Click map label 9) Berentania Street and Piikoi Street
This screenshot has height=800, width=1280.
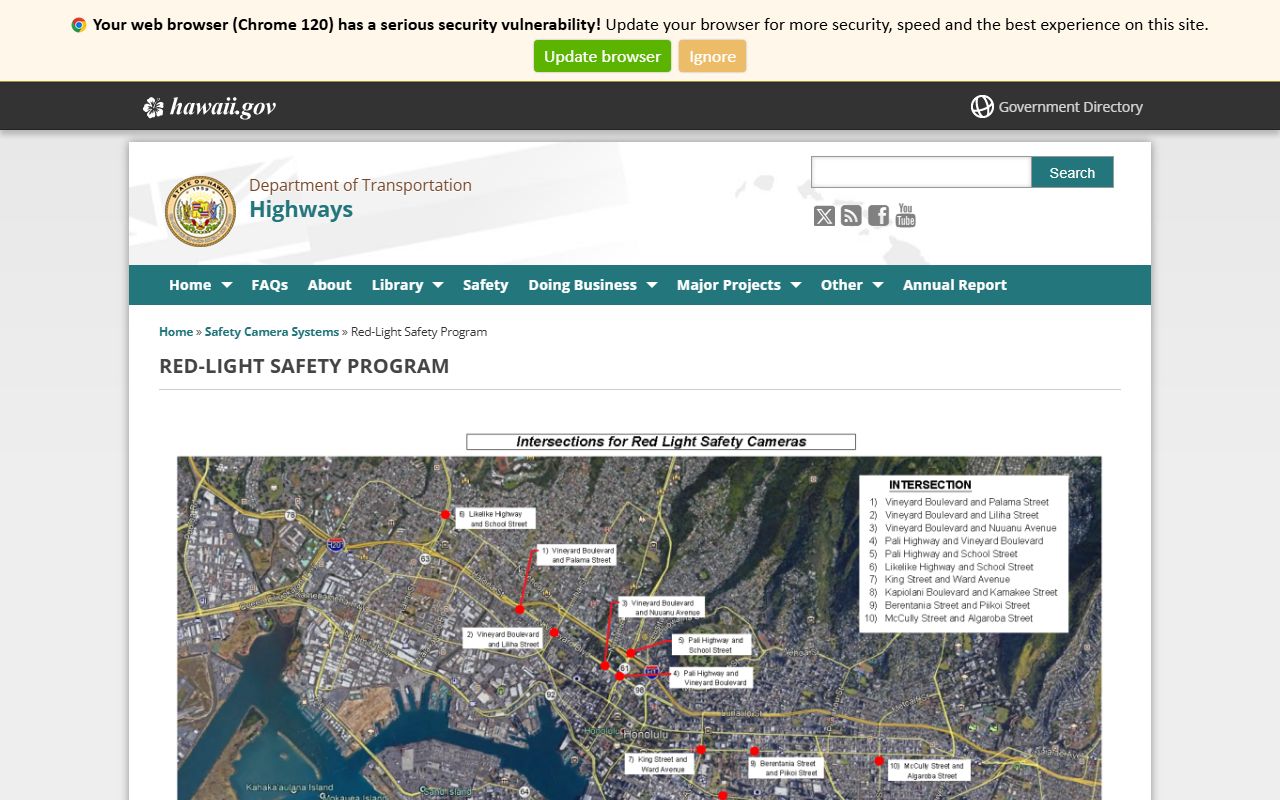pos(784,768)
